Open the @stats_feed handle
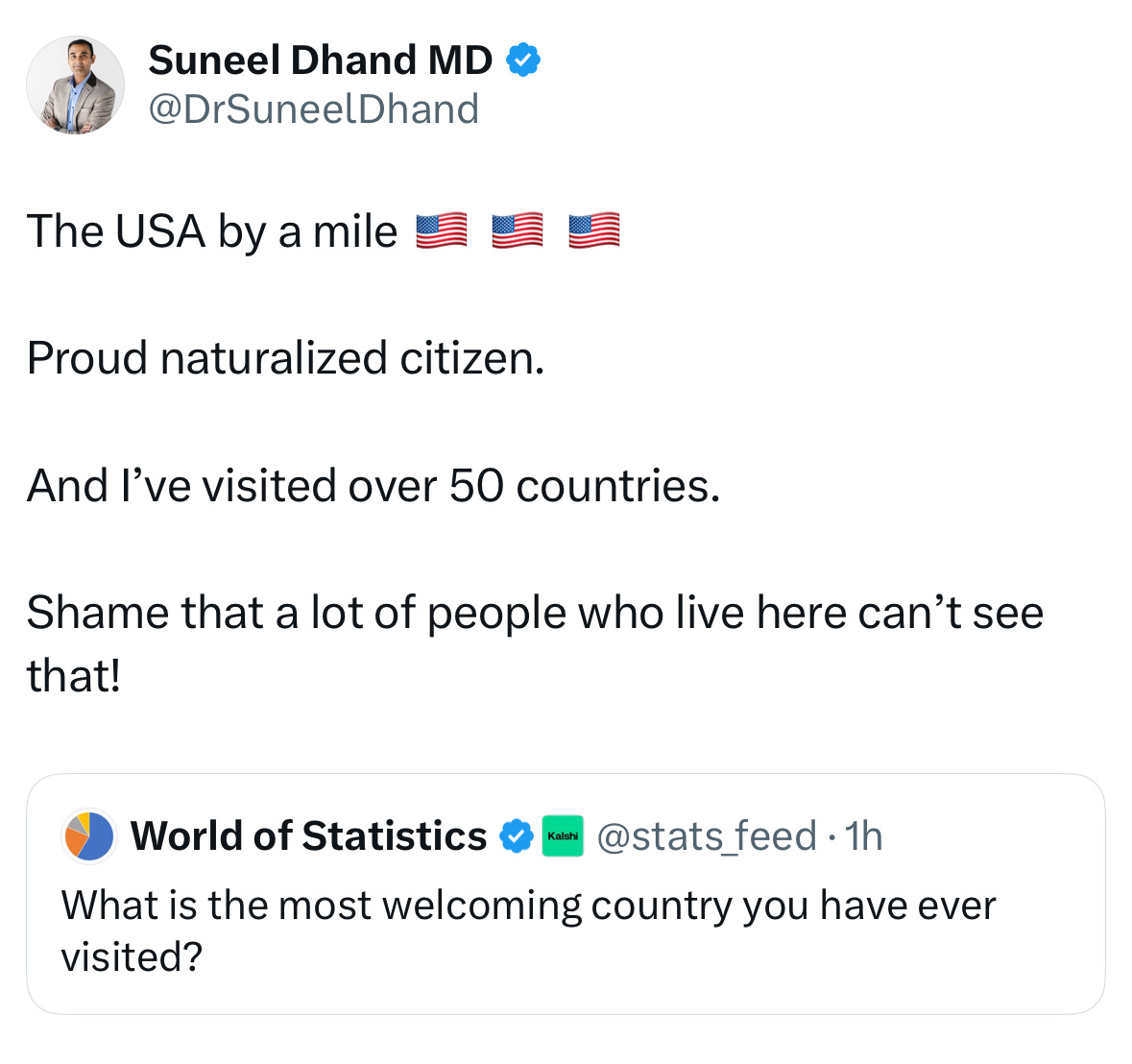 707,835
